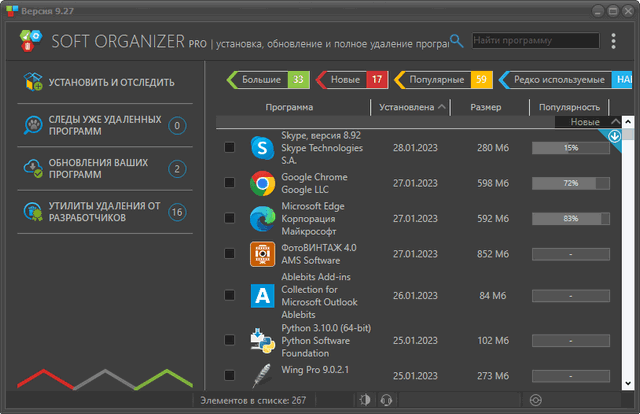Select the Большие filter tab

point(266,79)
